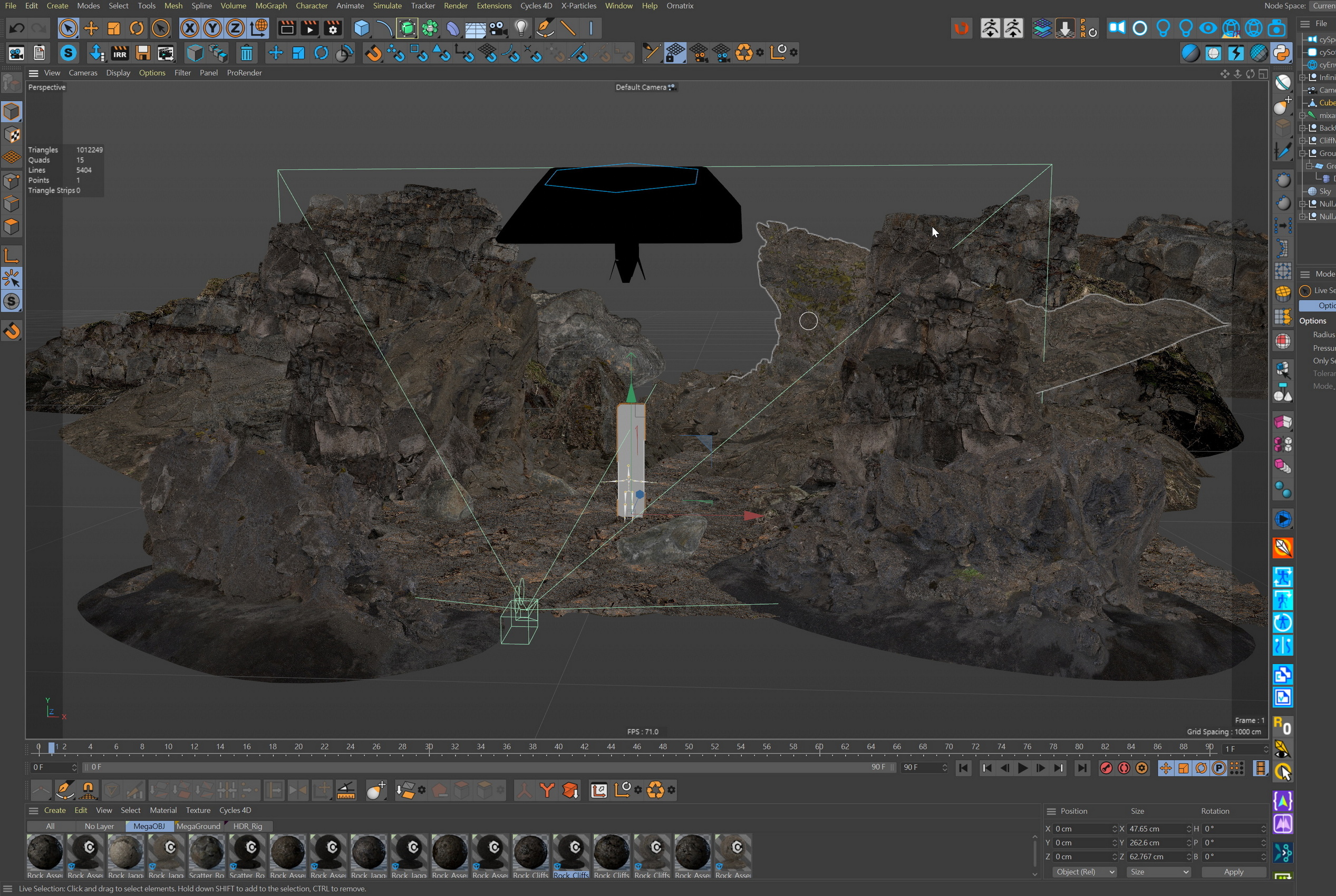This screenshot has height=896, width=1336.
Task: Click the IRR interactive render region icon
Action: coord(120,53)
